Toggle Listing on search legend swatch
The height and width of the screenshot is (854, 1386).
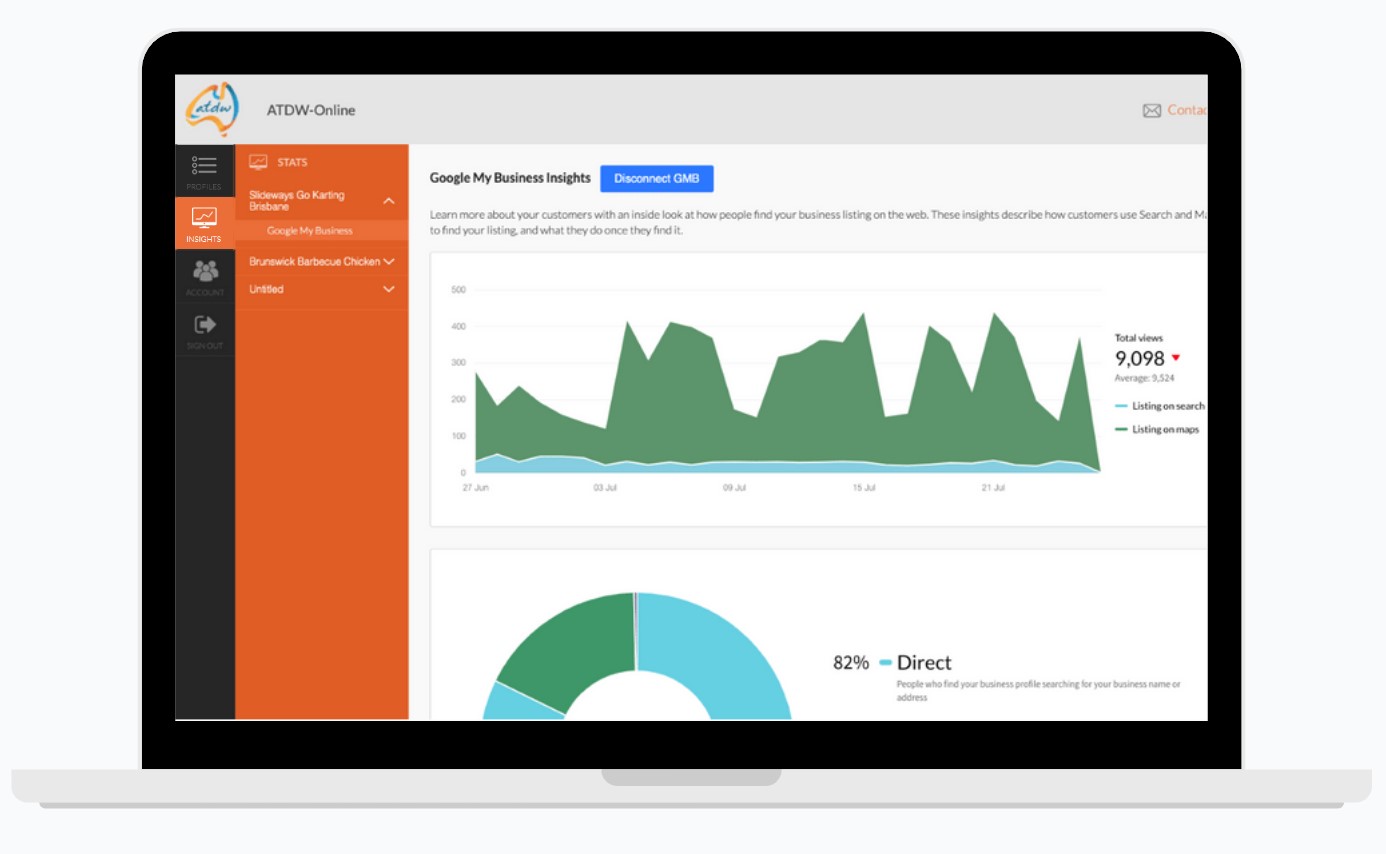[1121, 407]
